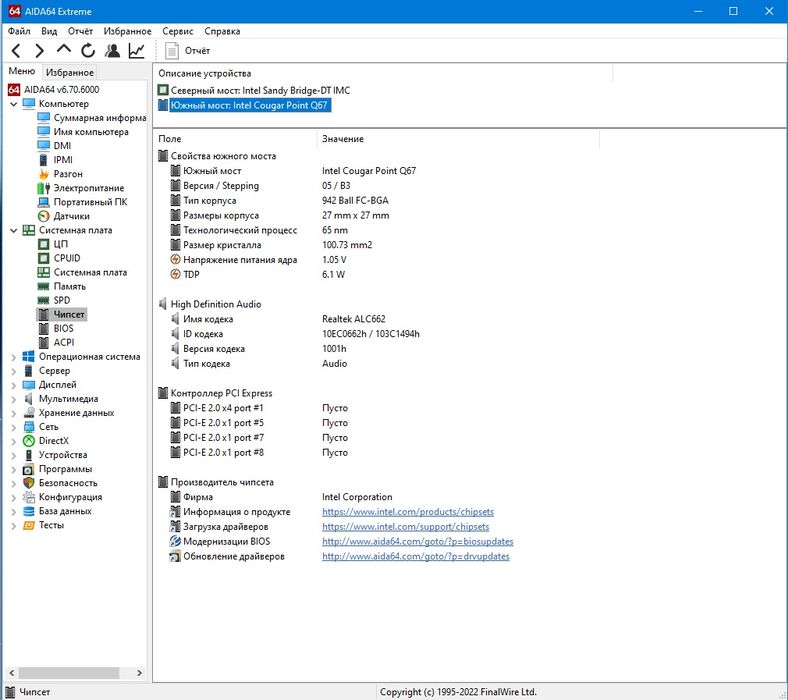This screenshot has width=788, height=700.
Task: Expand the Программы node
Action: tap(14, 470)
